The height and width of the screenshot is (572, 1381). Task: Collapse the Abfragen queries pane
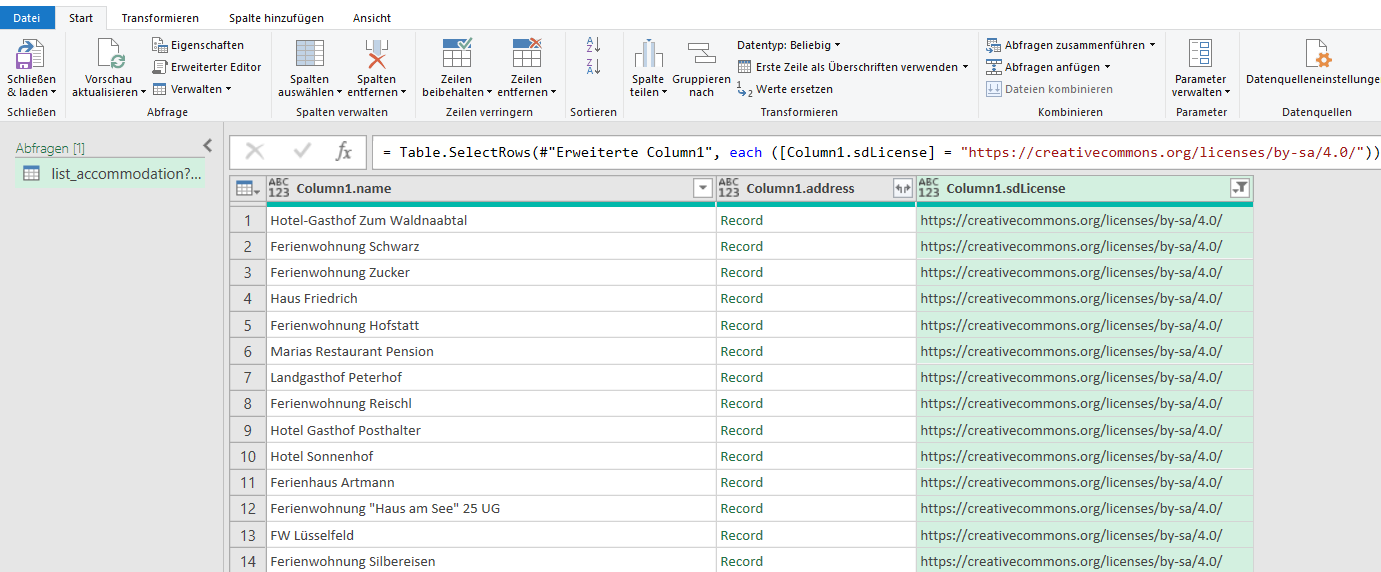click(x=208, y=146)
